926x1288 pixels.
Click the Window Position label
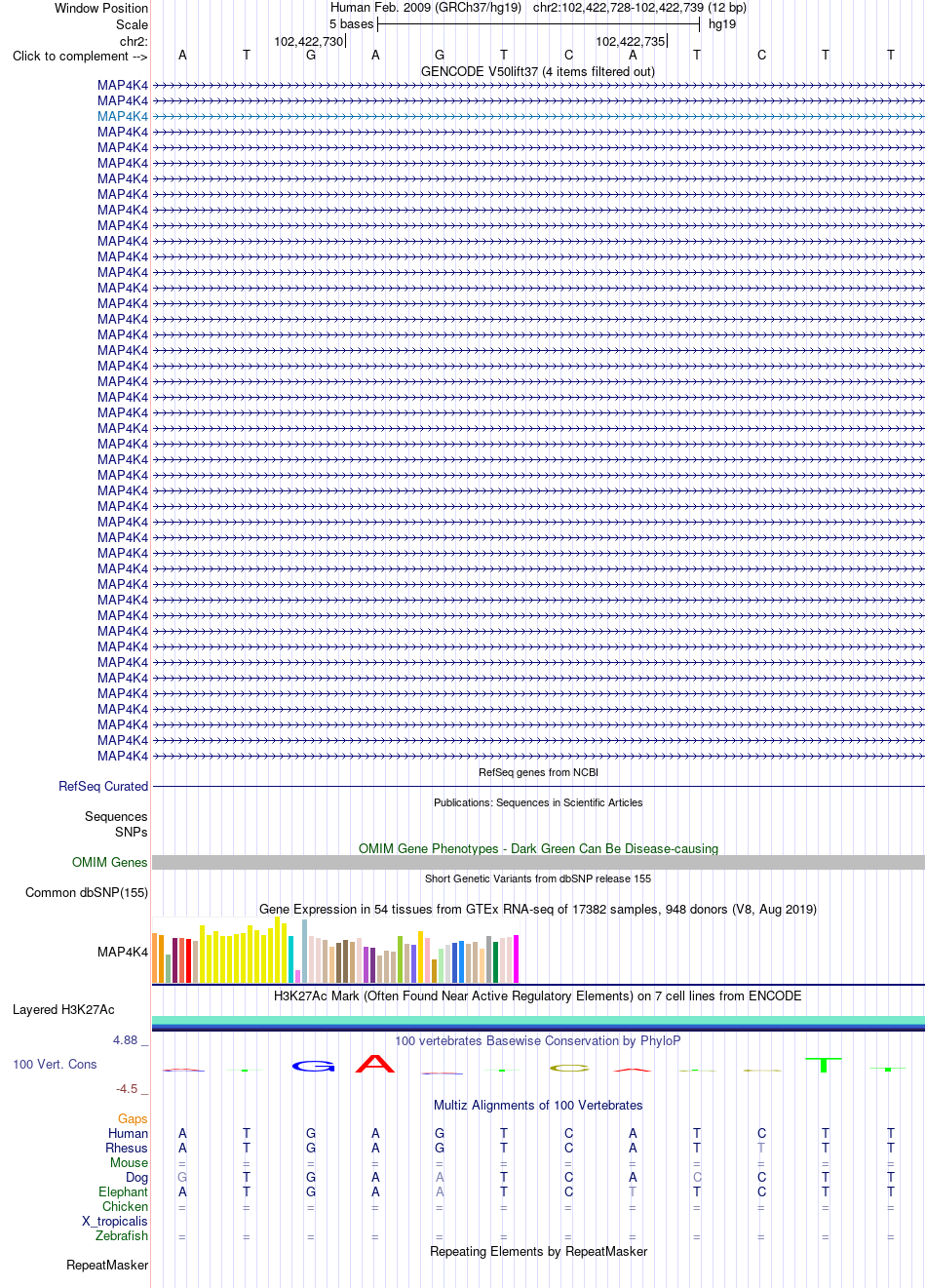point(101,8)
